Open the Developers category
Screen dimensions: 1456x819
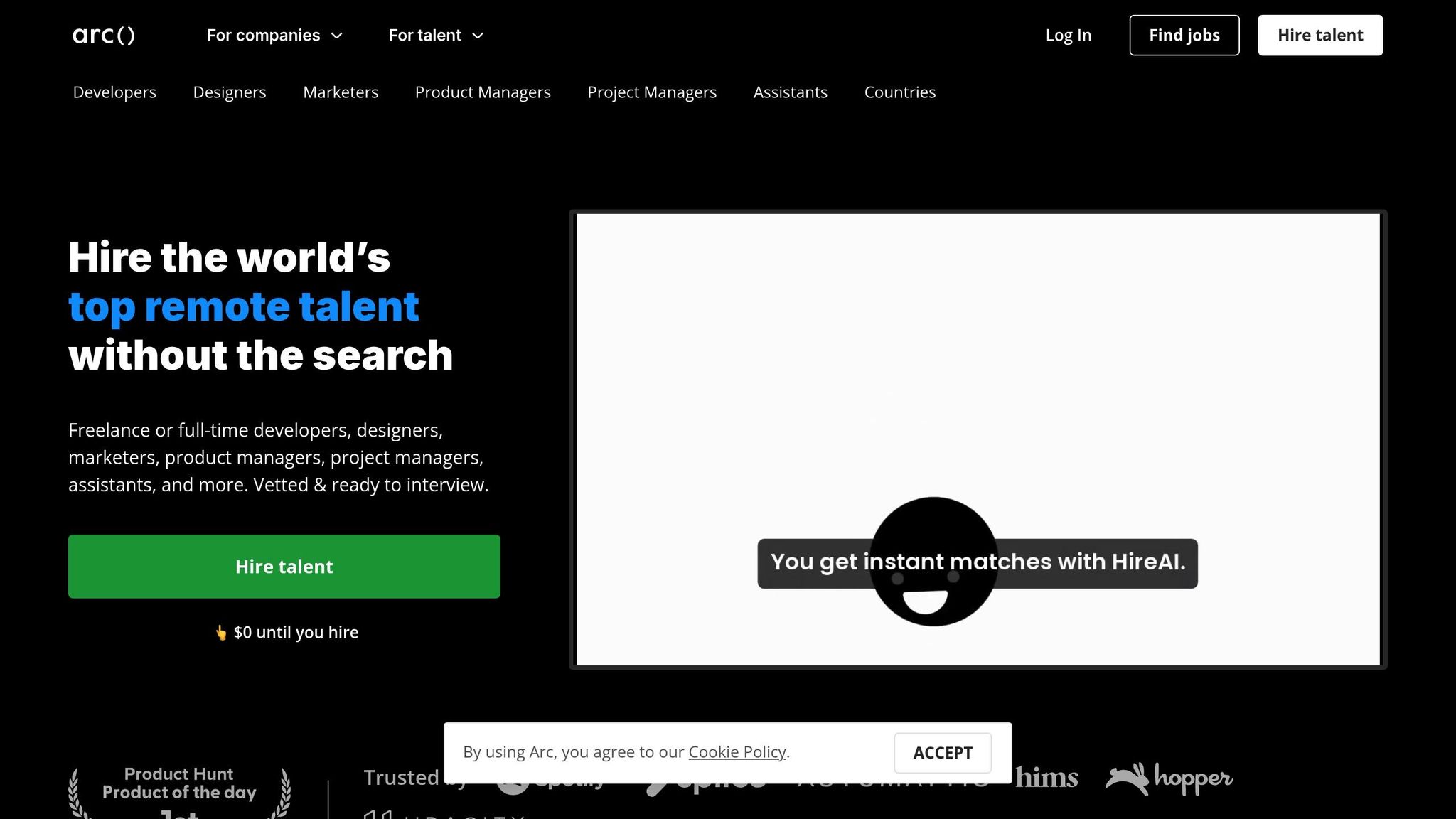[114, 92]
